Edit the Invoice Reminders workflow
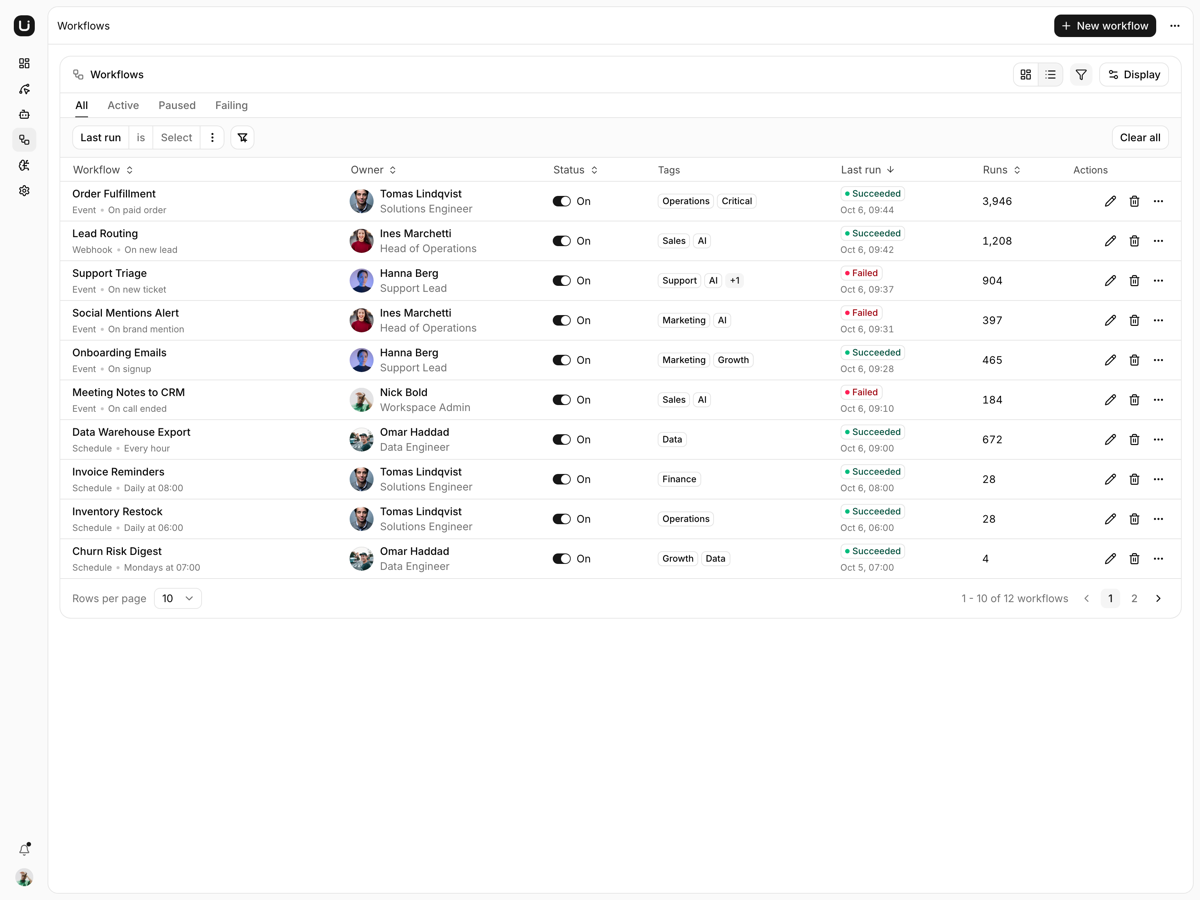This screenshot has width=1200, height=900. 1110,479
